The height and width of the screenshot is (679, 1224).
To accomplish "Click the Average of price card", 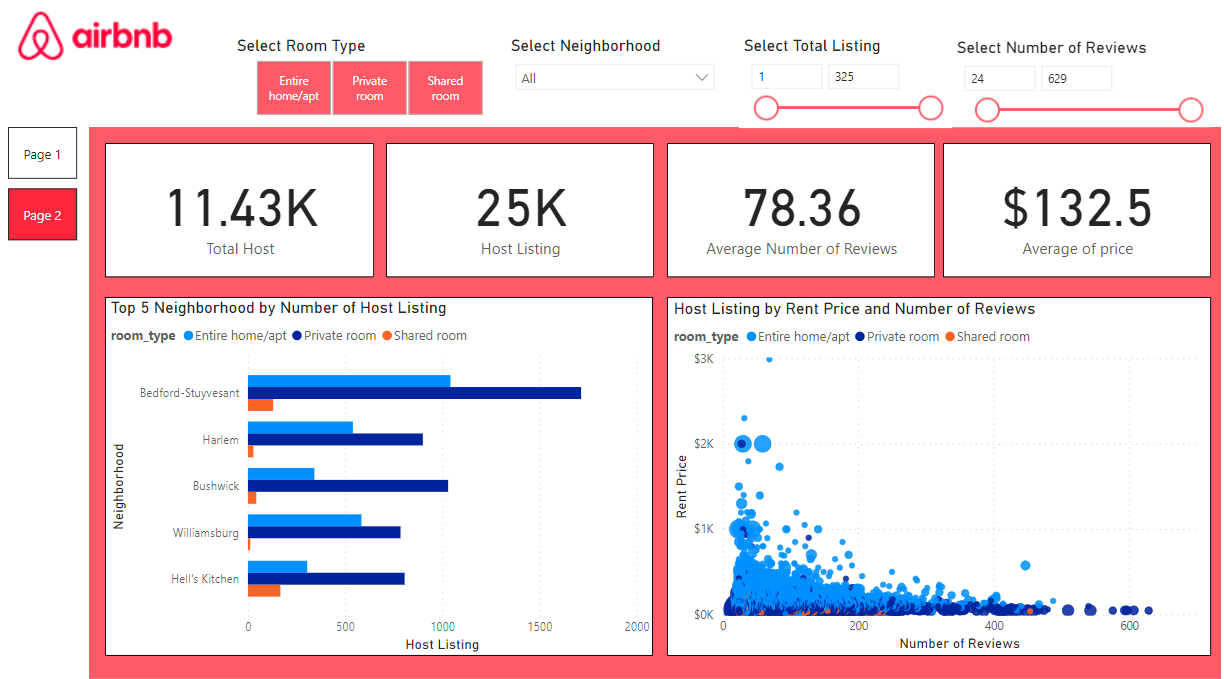I will pos(1076,210).
